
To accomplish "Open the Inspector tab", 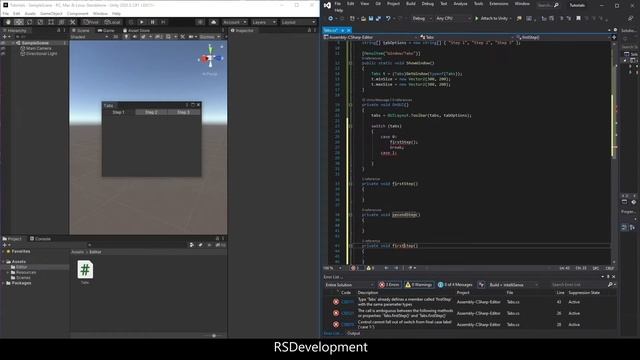I will pyautogui.click(x=242, y=31).
